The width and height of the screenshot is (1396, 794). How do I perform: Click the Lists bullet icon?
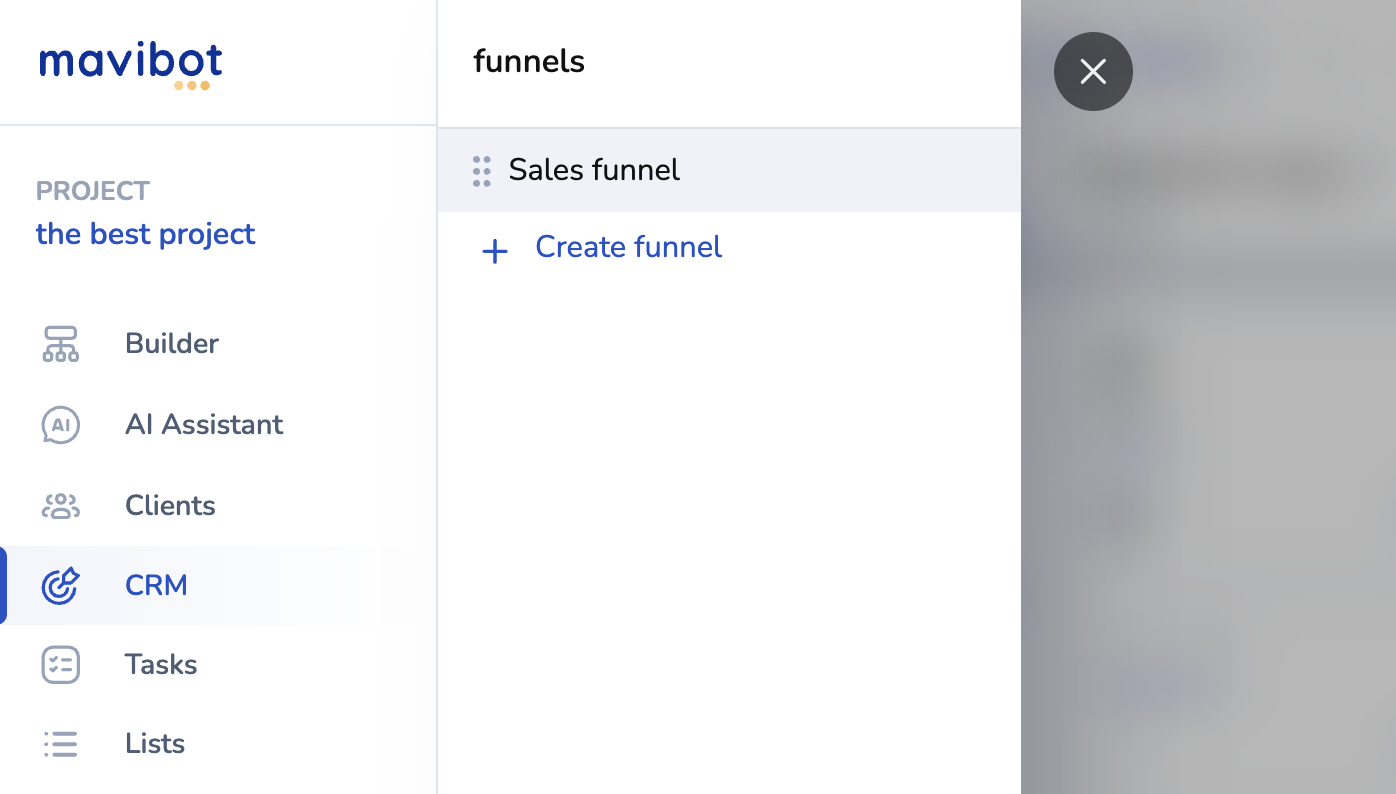coord(60,744)
